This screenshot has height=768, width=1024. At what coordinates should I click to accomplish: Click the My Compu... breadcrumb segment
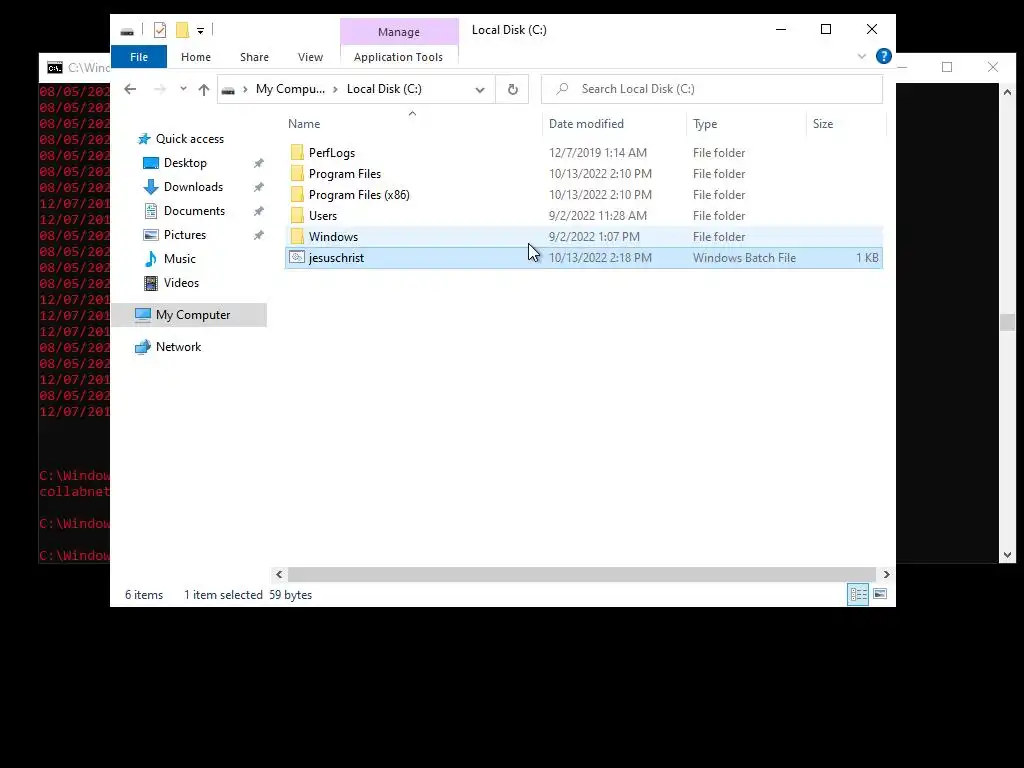coord(290,89)
